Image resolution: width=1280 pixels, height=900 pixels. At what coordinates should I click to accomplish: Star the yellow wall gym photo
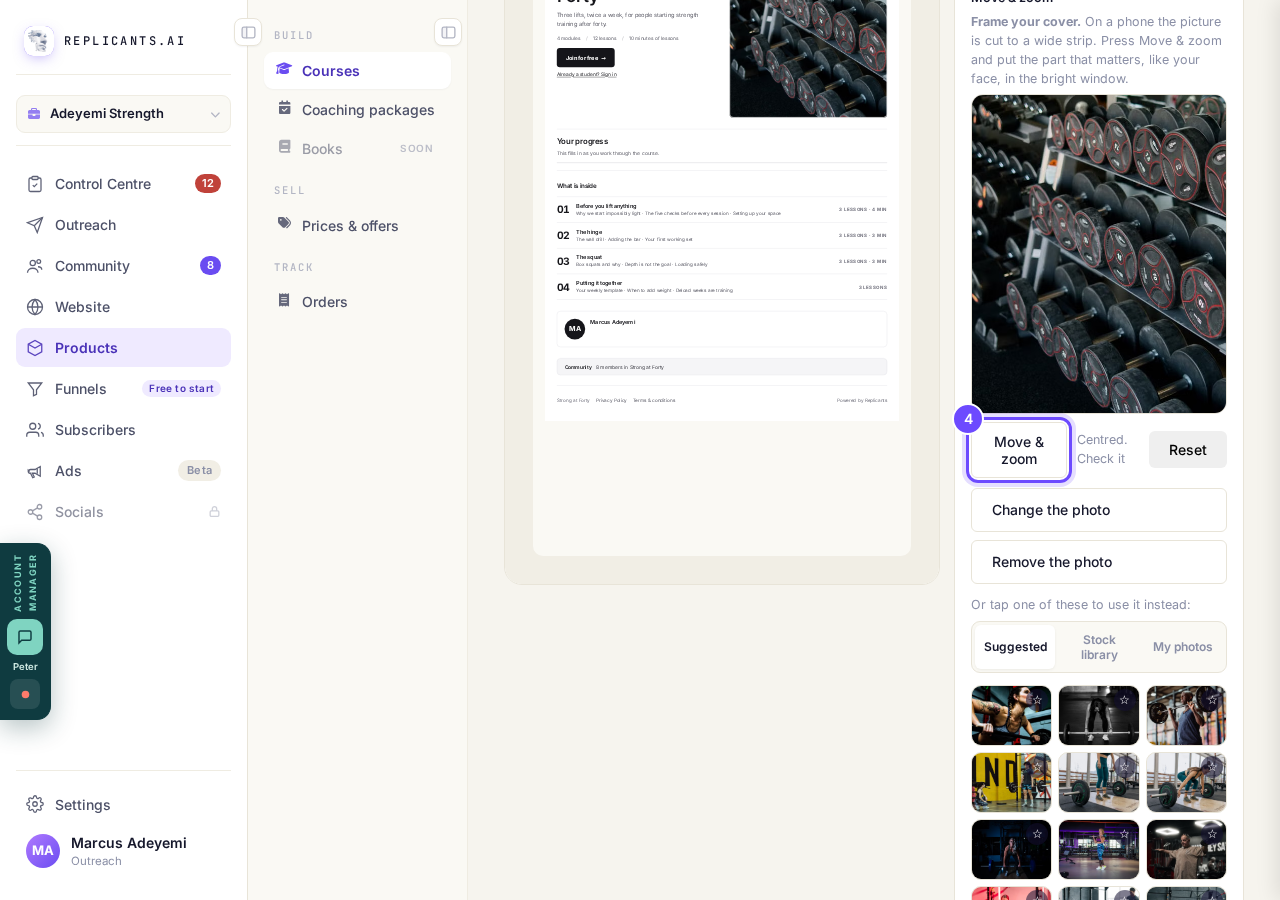click(x=1037, y=767)
